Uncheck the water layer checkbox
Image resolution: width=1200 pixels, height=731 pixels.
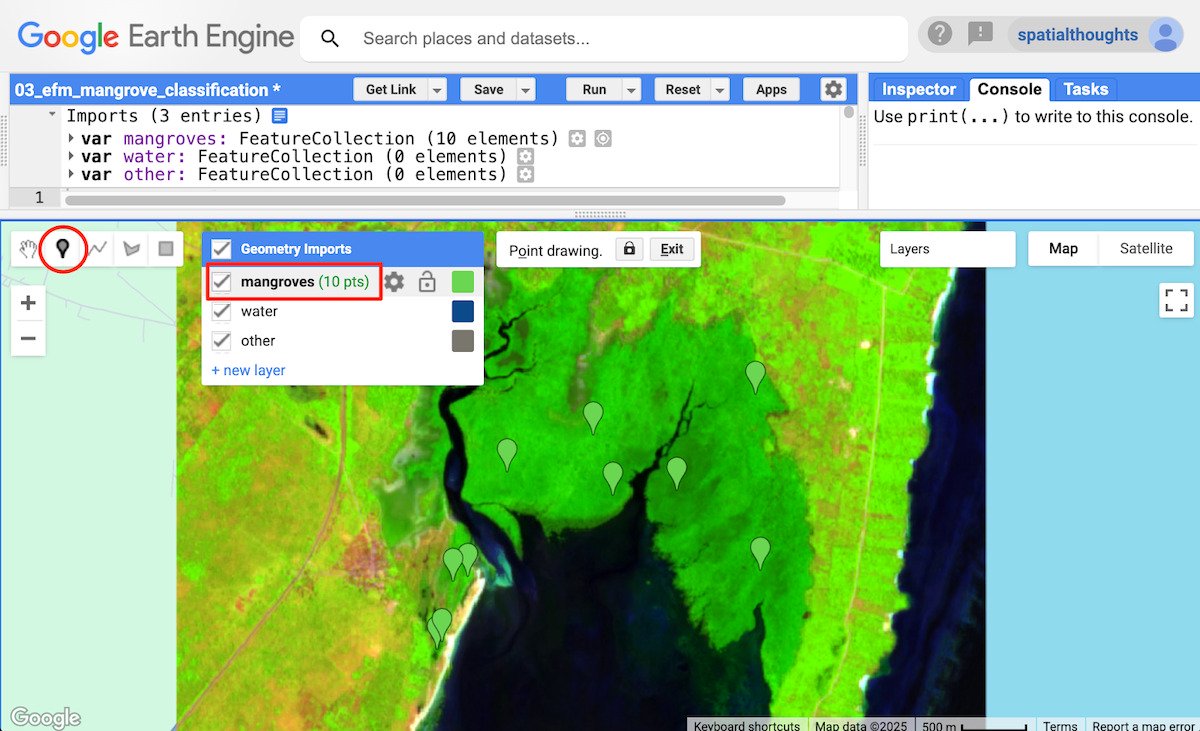click(222, 311)
